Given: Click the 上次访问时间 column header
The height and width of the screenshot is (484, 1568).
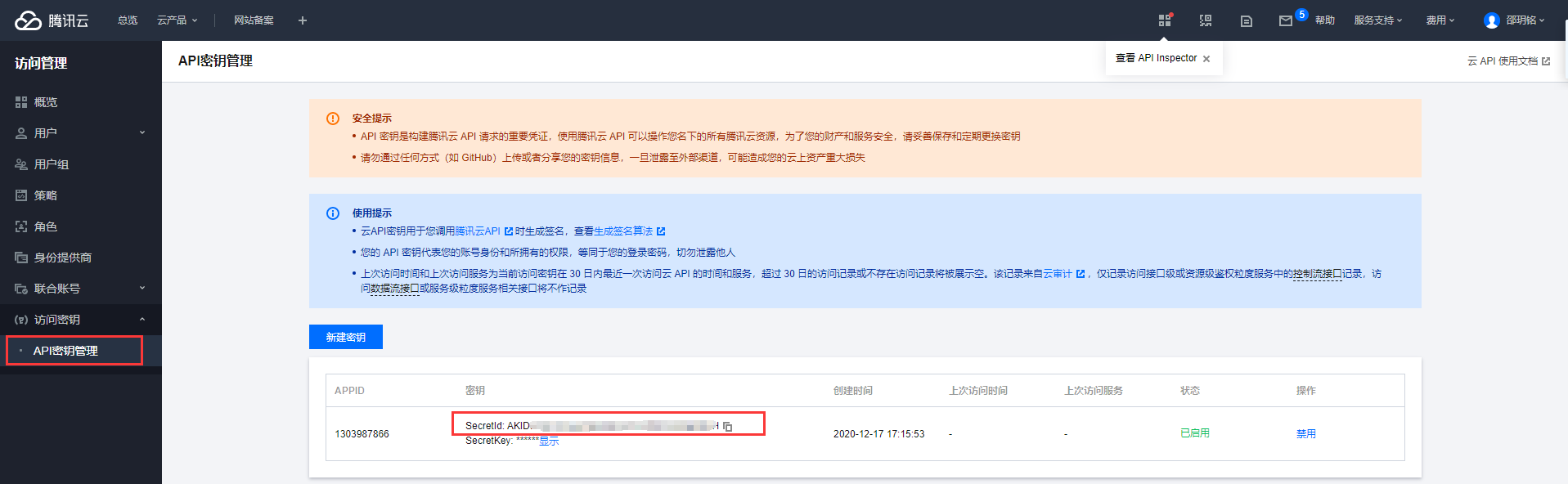Looking at the screenshot, I should (x=978, y=391).
